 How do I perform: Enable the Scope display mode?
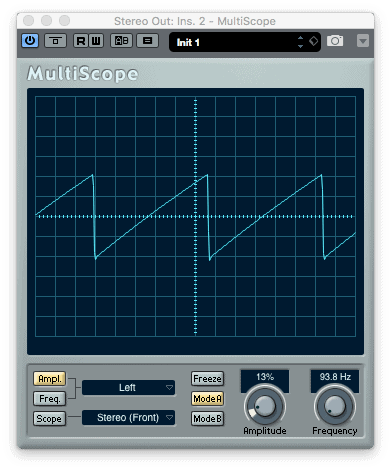pos(49,419)
